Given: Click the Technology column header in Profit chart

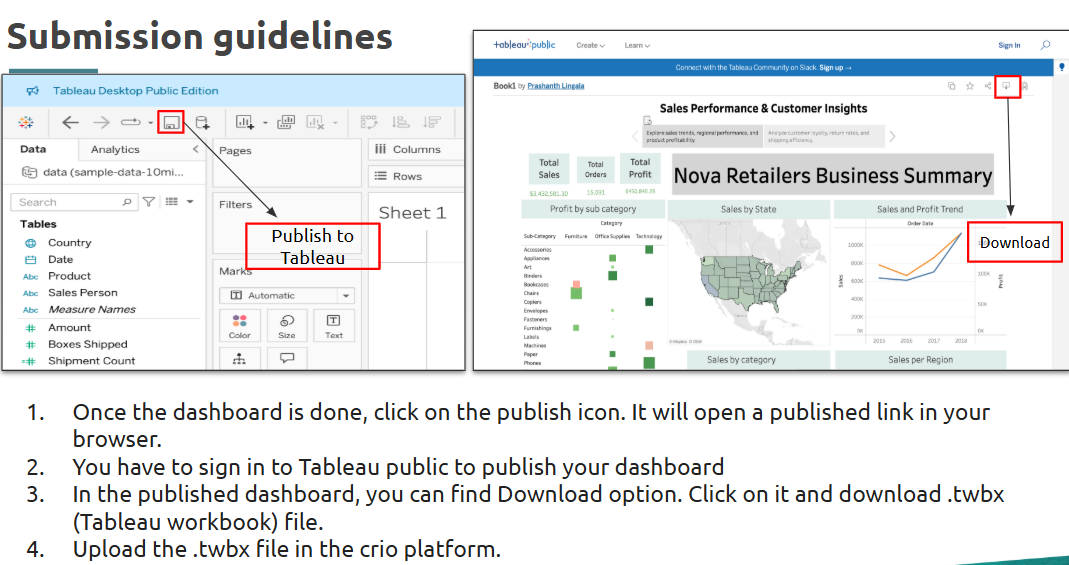Looking at the screenshot, I should [648, 236].
